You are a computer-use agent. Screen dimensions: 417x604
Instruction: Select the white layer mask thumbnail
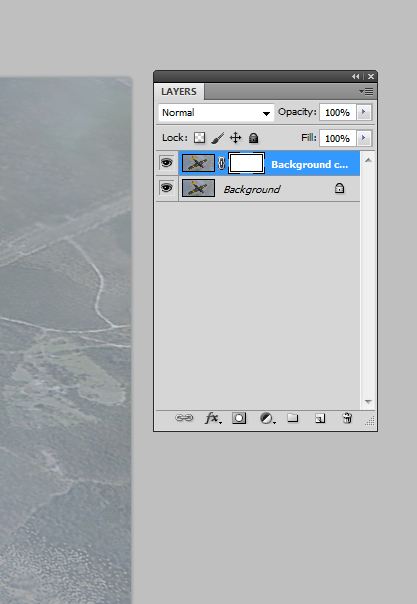[246, 163]
